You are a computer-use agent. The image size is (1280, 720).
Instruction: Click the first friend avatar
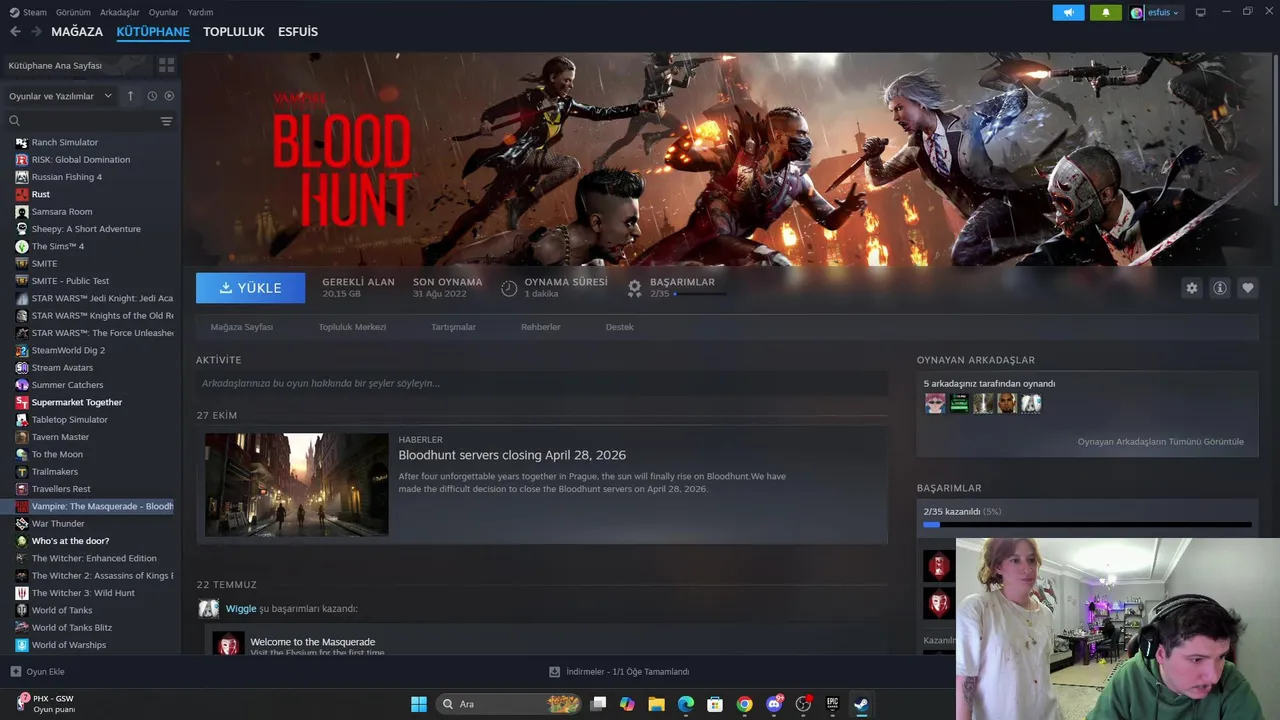point(935,403)
